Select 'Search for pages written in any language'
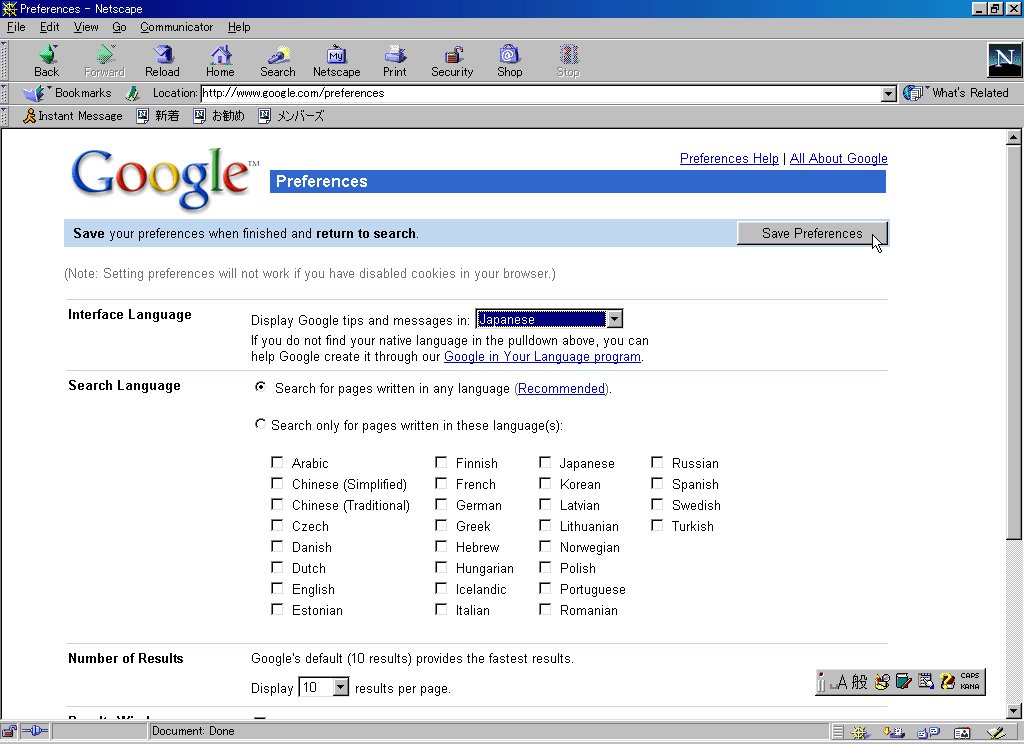The width and height of the screenshot is (1024, 744). coord(261,387)
